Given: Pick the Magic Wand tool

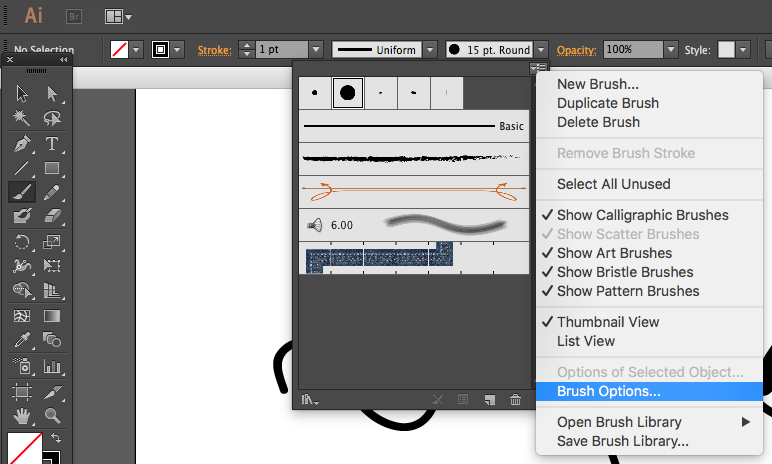Looking at the screenshot, I should point(21,119).
